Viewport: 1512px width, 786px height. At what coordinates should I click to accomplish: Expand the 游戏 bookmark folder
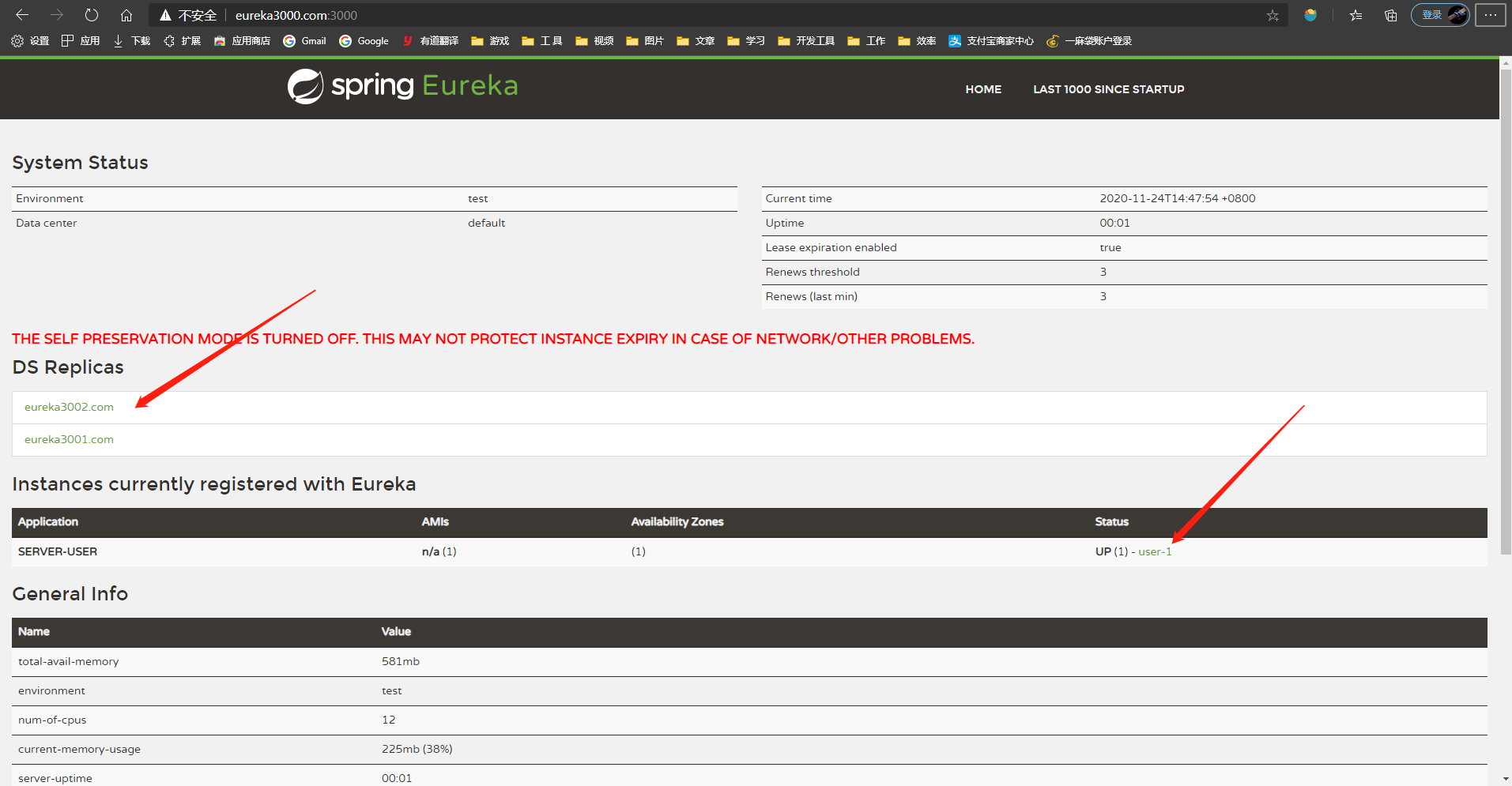490,41
